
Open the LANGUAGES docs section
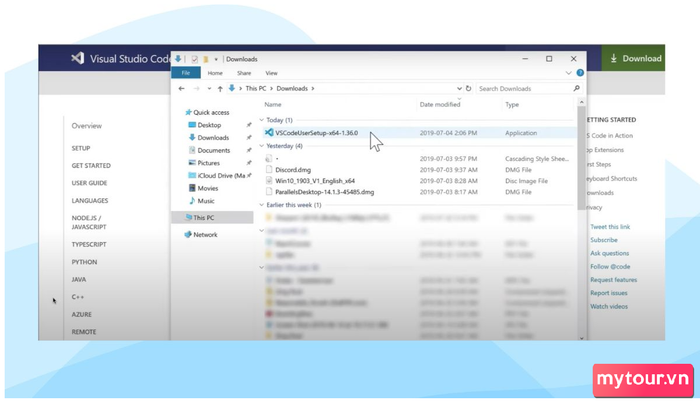(x=90, y=200)
